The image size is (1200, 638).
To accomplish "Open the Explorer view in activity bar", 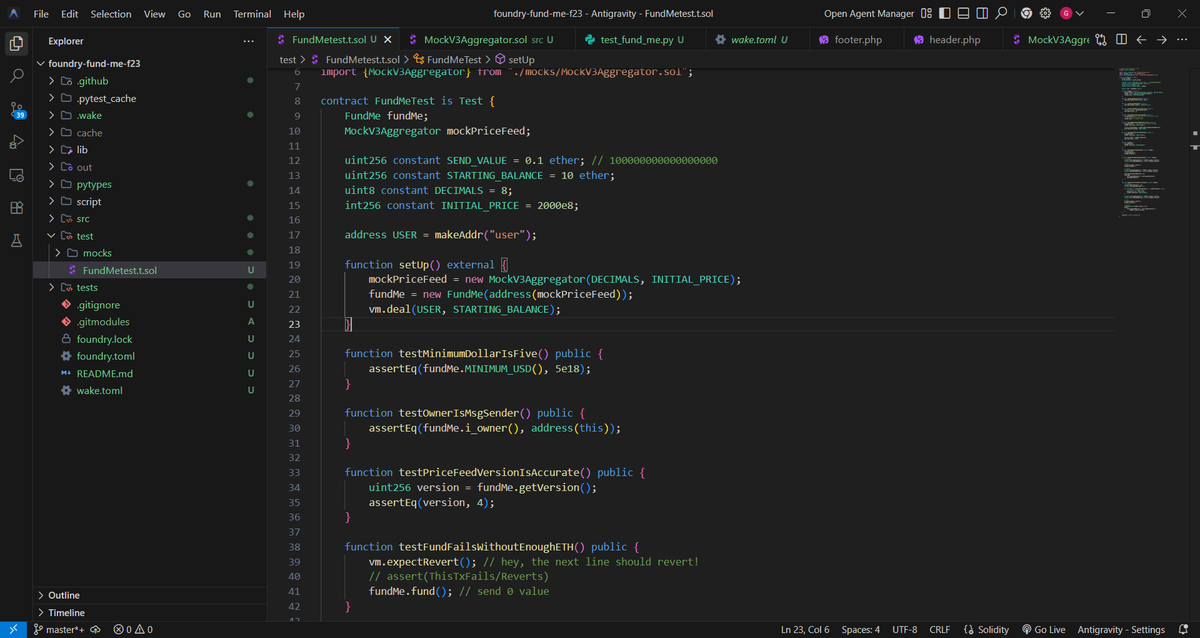I will click(16, 43).
